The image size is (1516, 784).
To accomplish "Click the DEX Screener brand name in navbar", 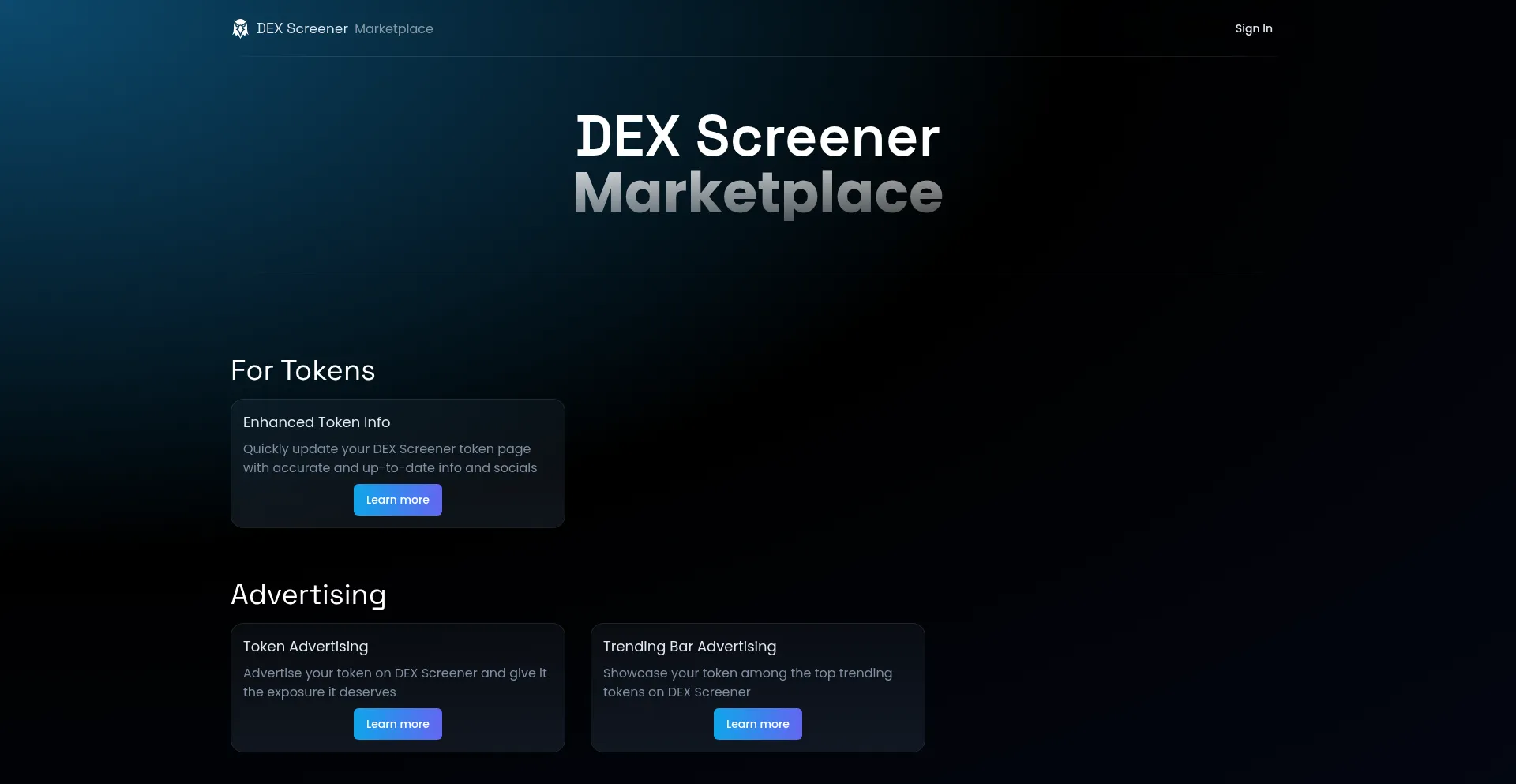I will pyautogui.click(x=302, y=28).
